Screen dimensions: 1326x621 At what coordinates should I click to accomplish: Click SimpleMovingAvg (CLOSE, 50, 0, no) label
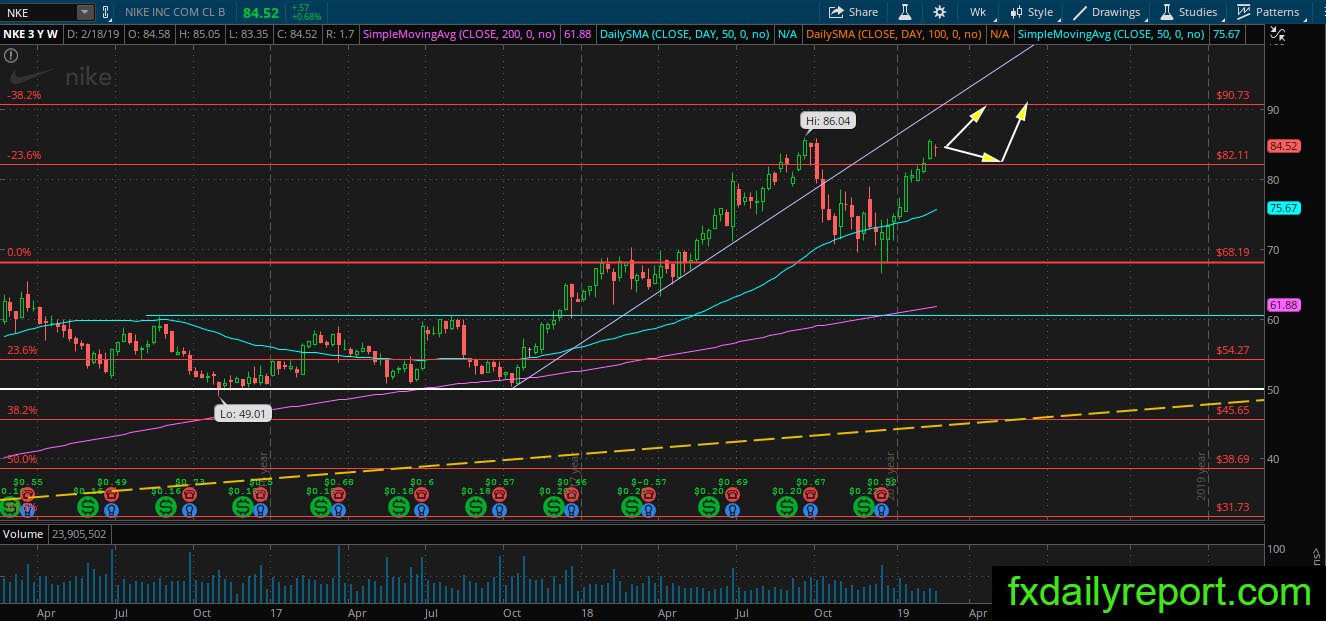click(x=1110, y=34)
